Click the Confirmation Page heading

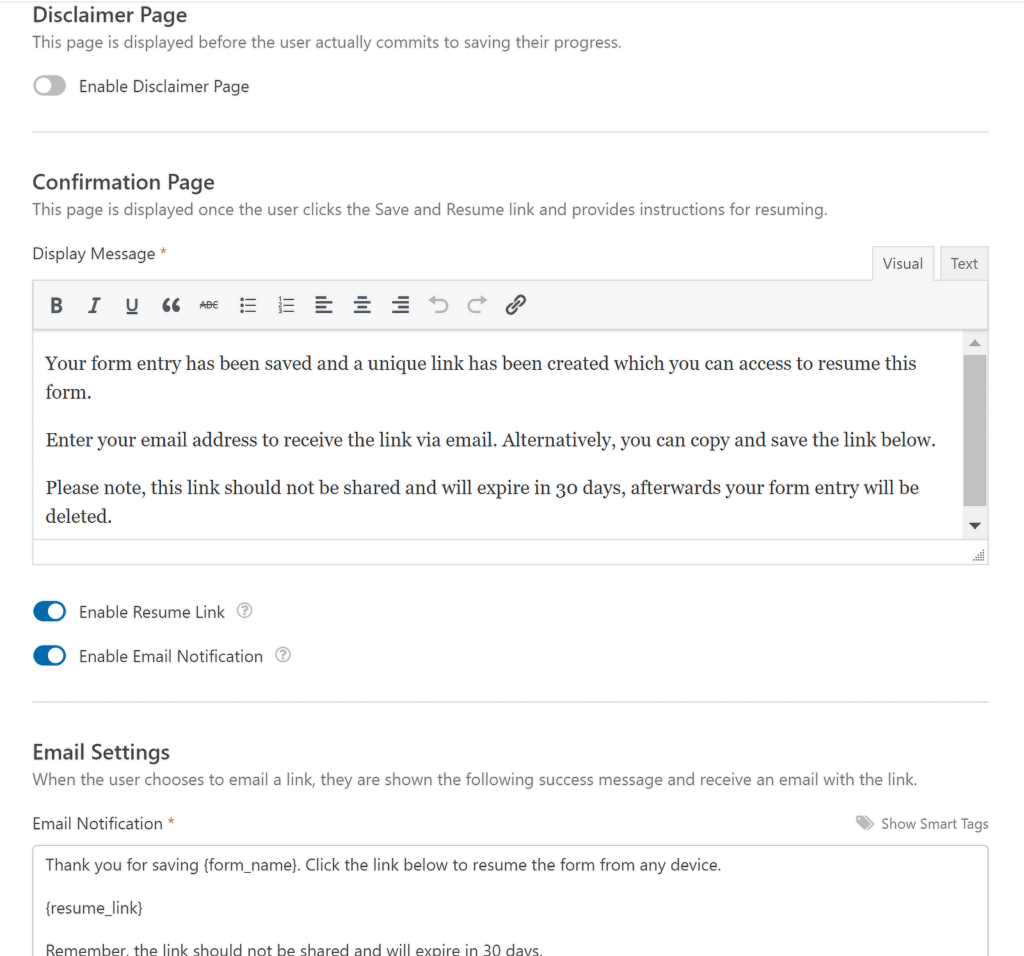click(x=123, y=182)
